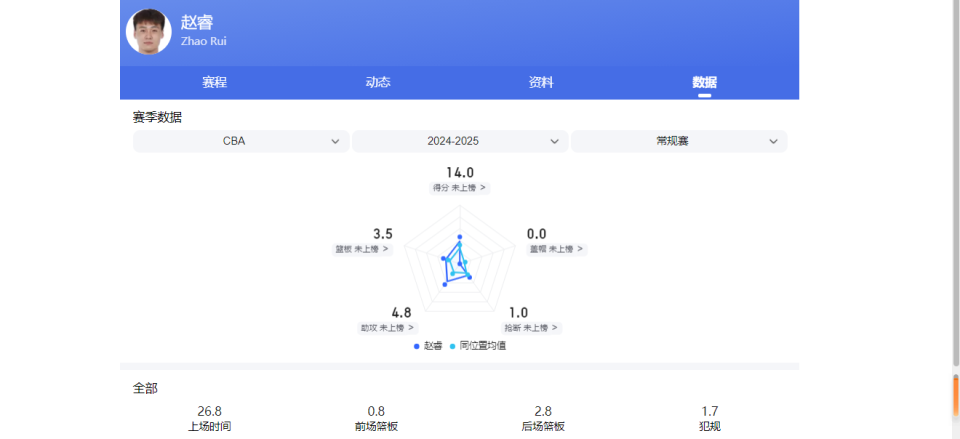
Task: View the 助攻 未上榜 assists ranking
Action: (x=387, y=328)
